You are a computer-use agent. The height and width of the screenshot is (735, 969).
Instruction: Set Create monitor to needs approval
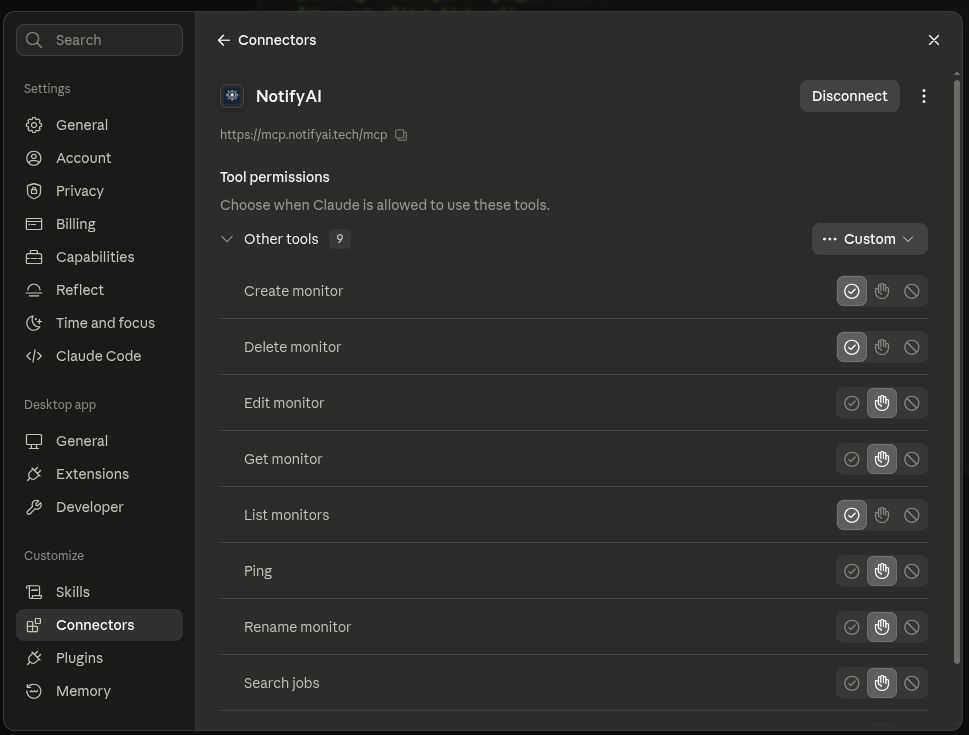coord(882,291)
